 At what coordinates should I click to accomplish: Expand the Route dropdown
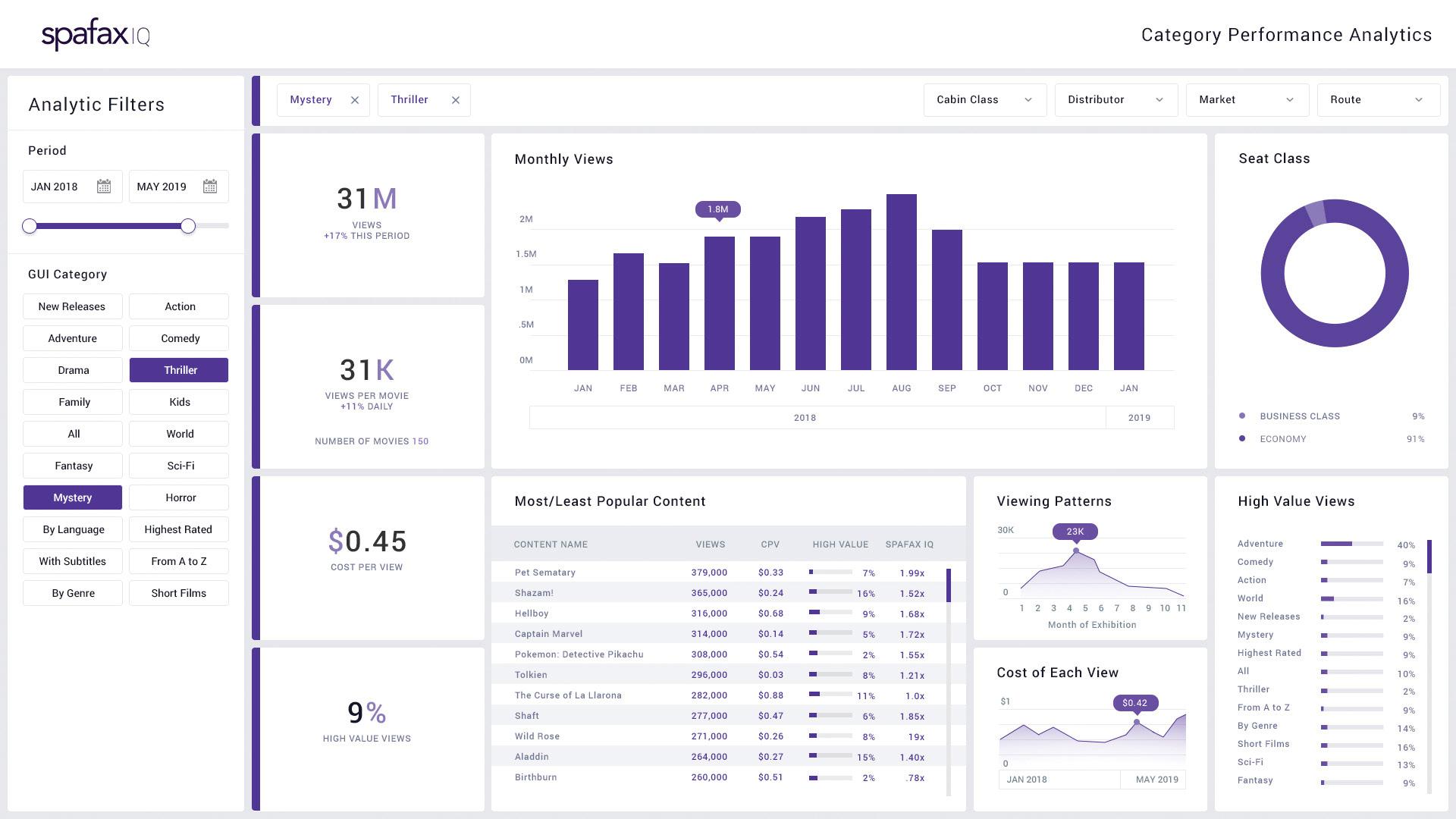pos(1378,100)
